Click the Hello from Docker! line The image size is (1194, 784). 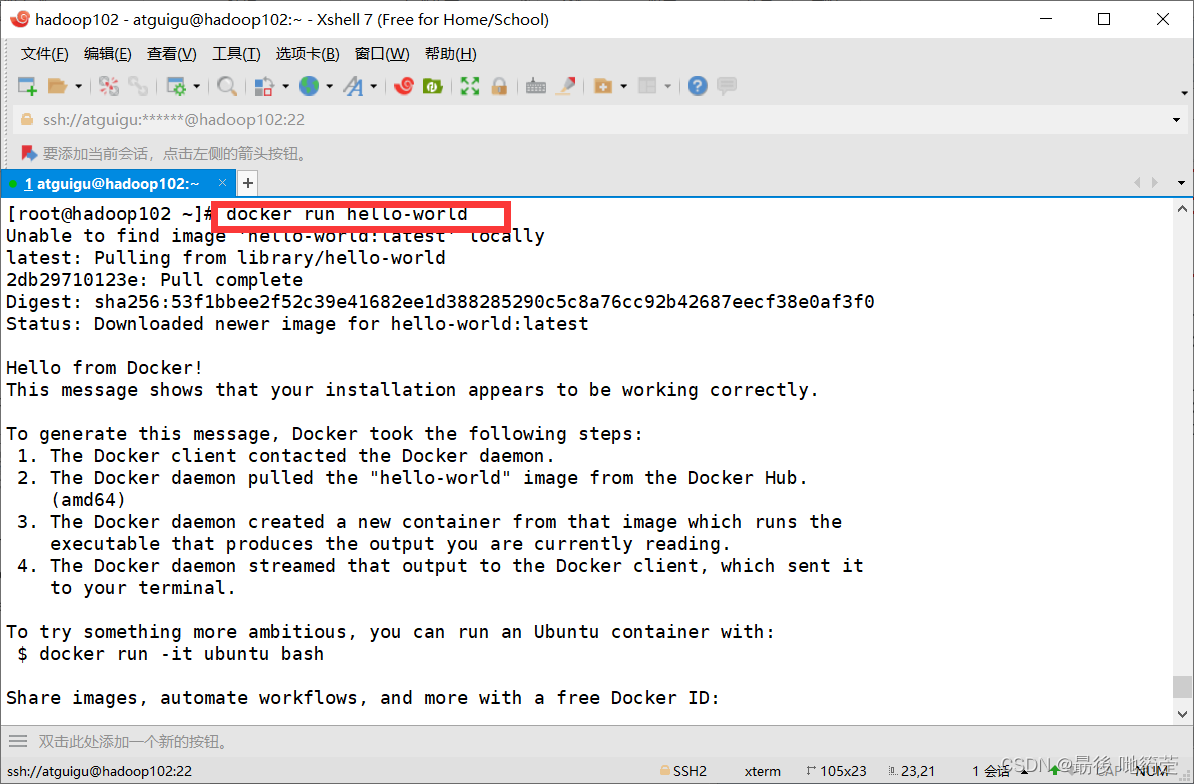[x=104, y=368]
